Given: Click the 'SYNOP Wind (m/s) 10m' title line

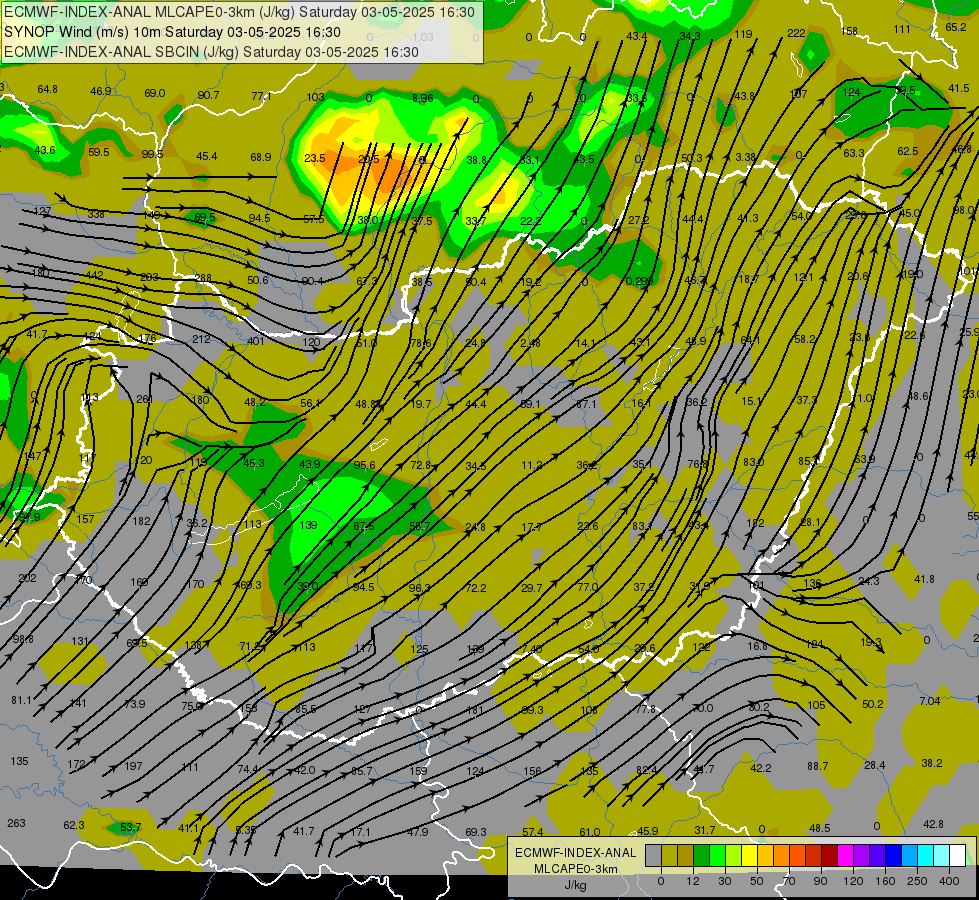Looking at the screenshot, I should click(x=172, y=32).
